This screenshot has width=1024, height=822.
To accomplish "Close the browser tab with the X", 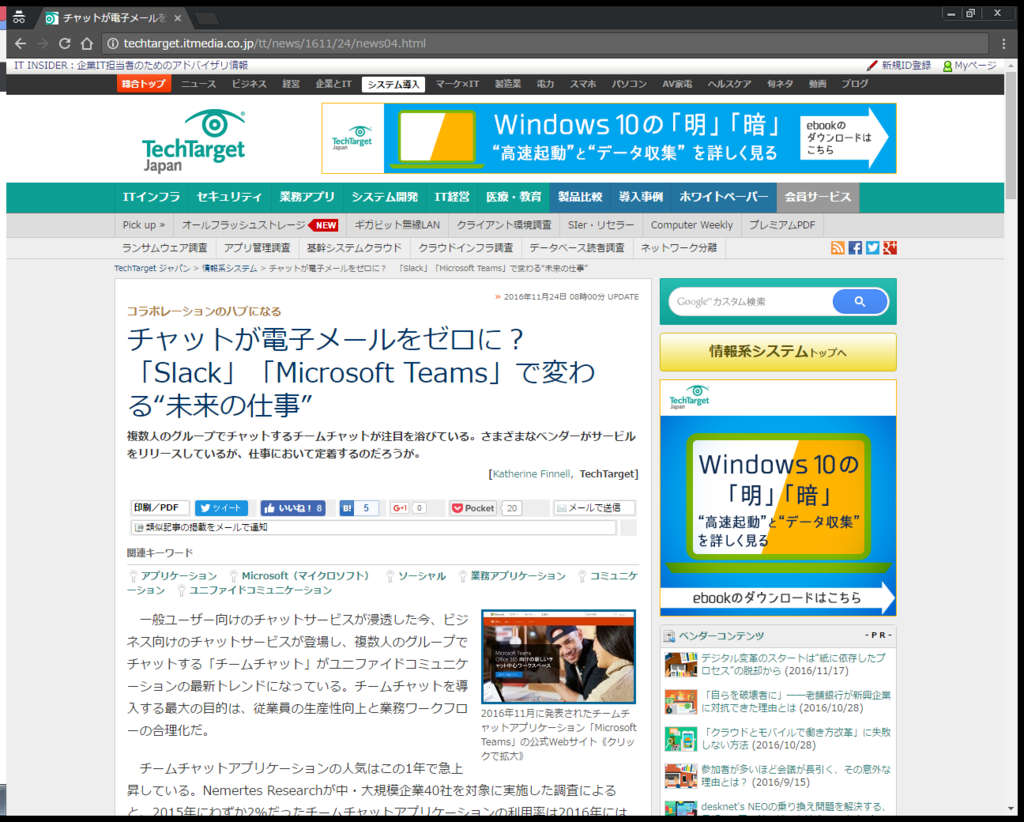I will click(x=178, y=18).
